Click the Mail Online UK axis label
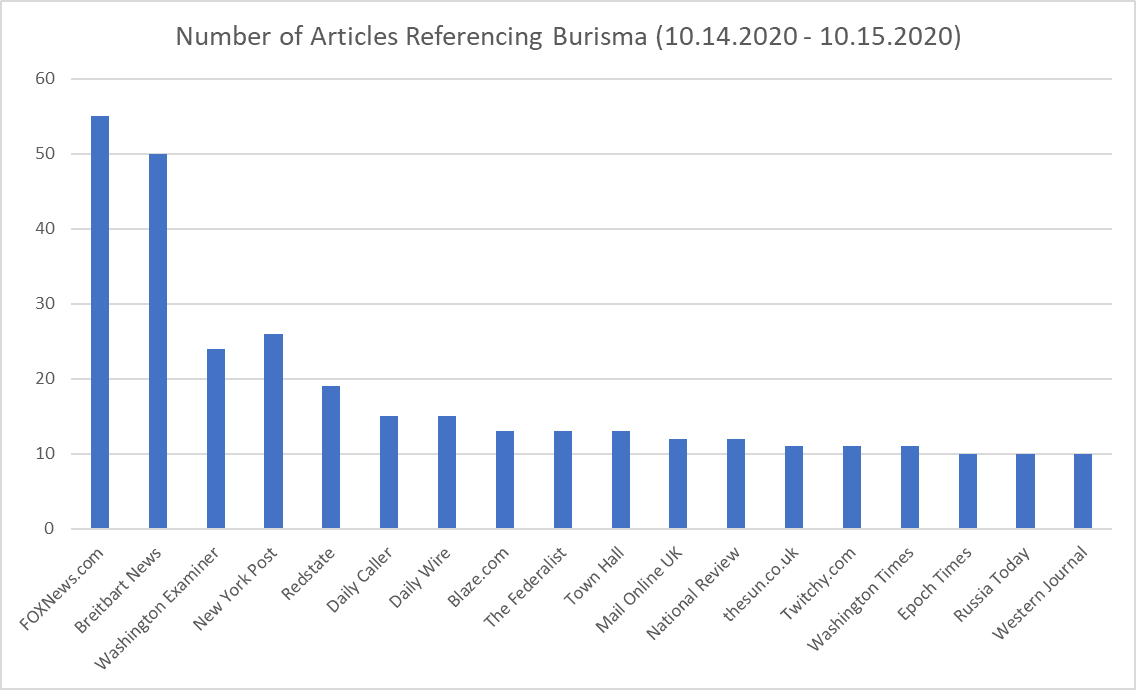1136x690 pixels. [x=640, y=590]
